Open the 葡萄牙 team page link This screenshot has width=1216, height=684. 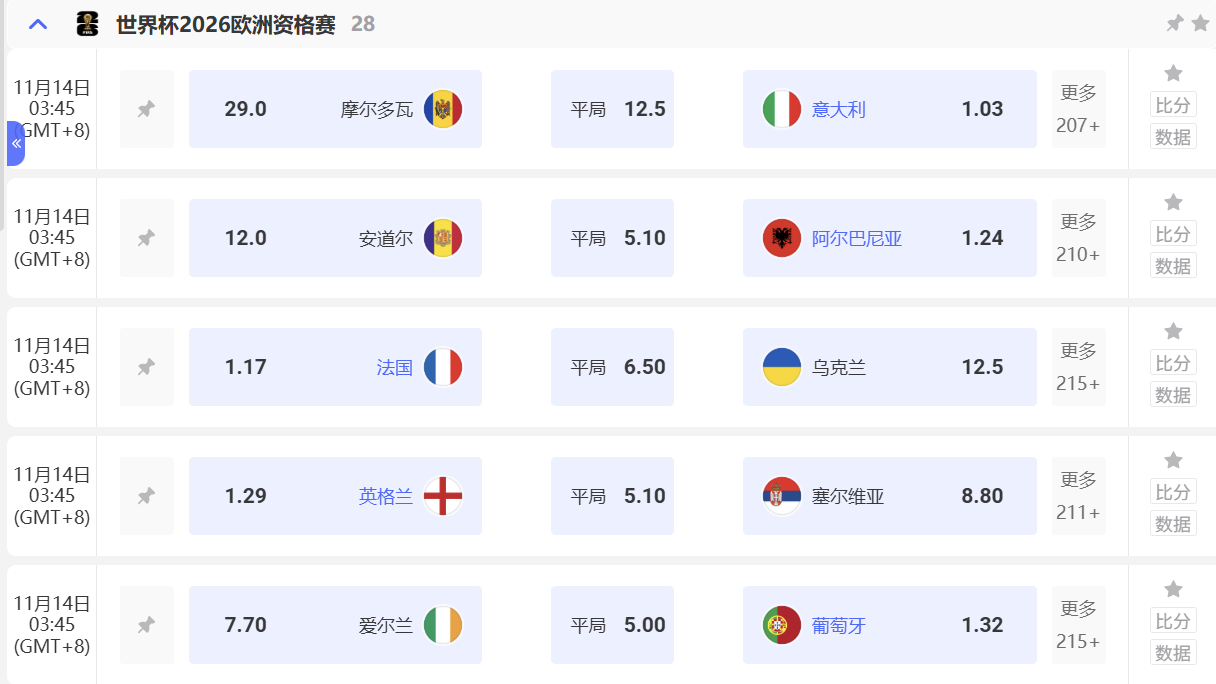[838, 625]
